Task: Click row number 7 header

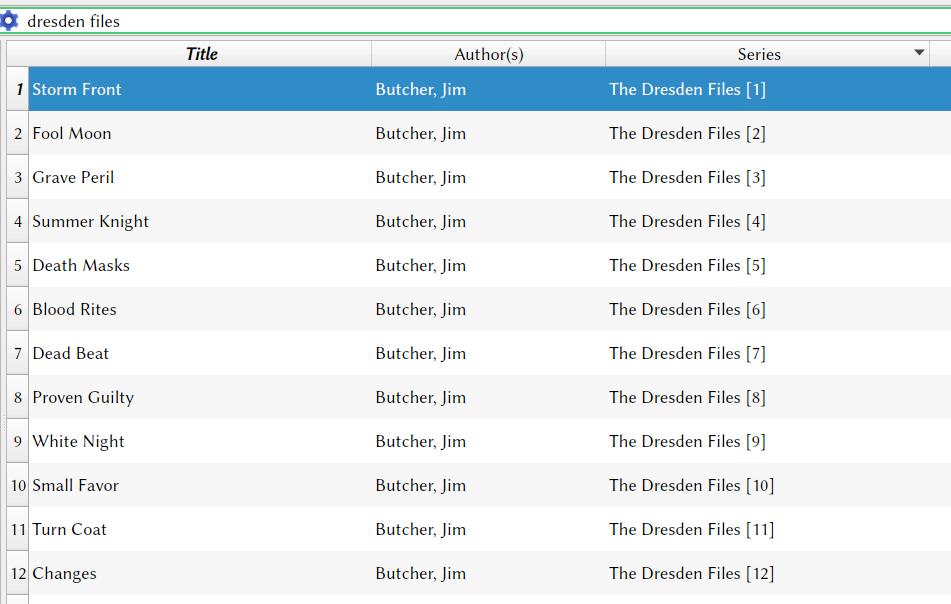Action: tap(18, 353)
